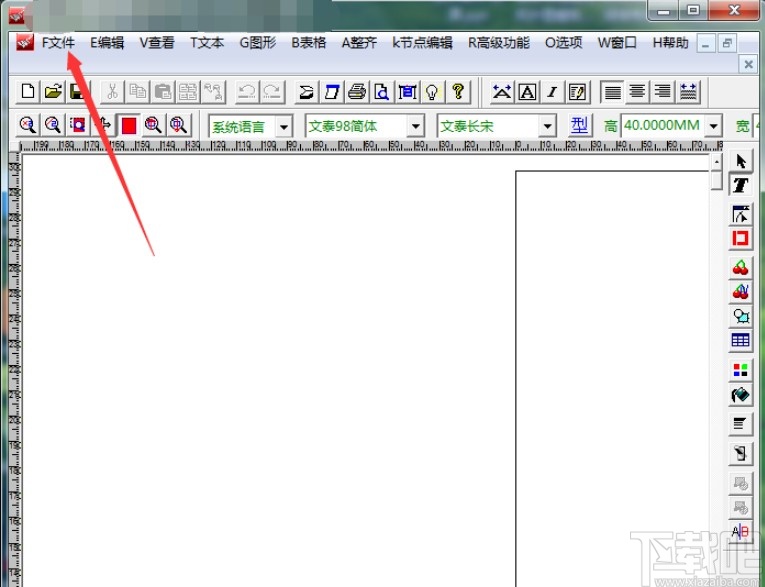Click the zoom to selection icon

click(x=78, y=125)
